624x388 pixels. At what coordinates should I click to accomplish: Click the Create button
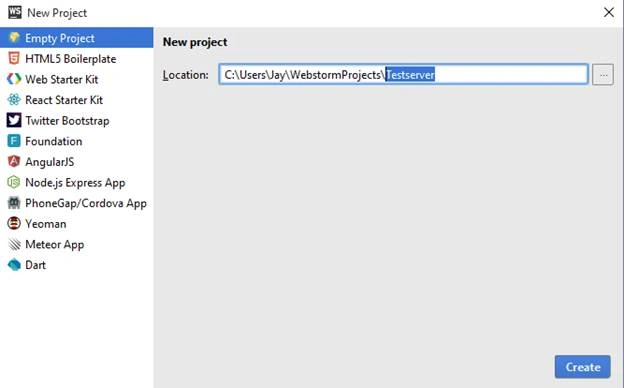(x=583, y=367)
